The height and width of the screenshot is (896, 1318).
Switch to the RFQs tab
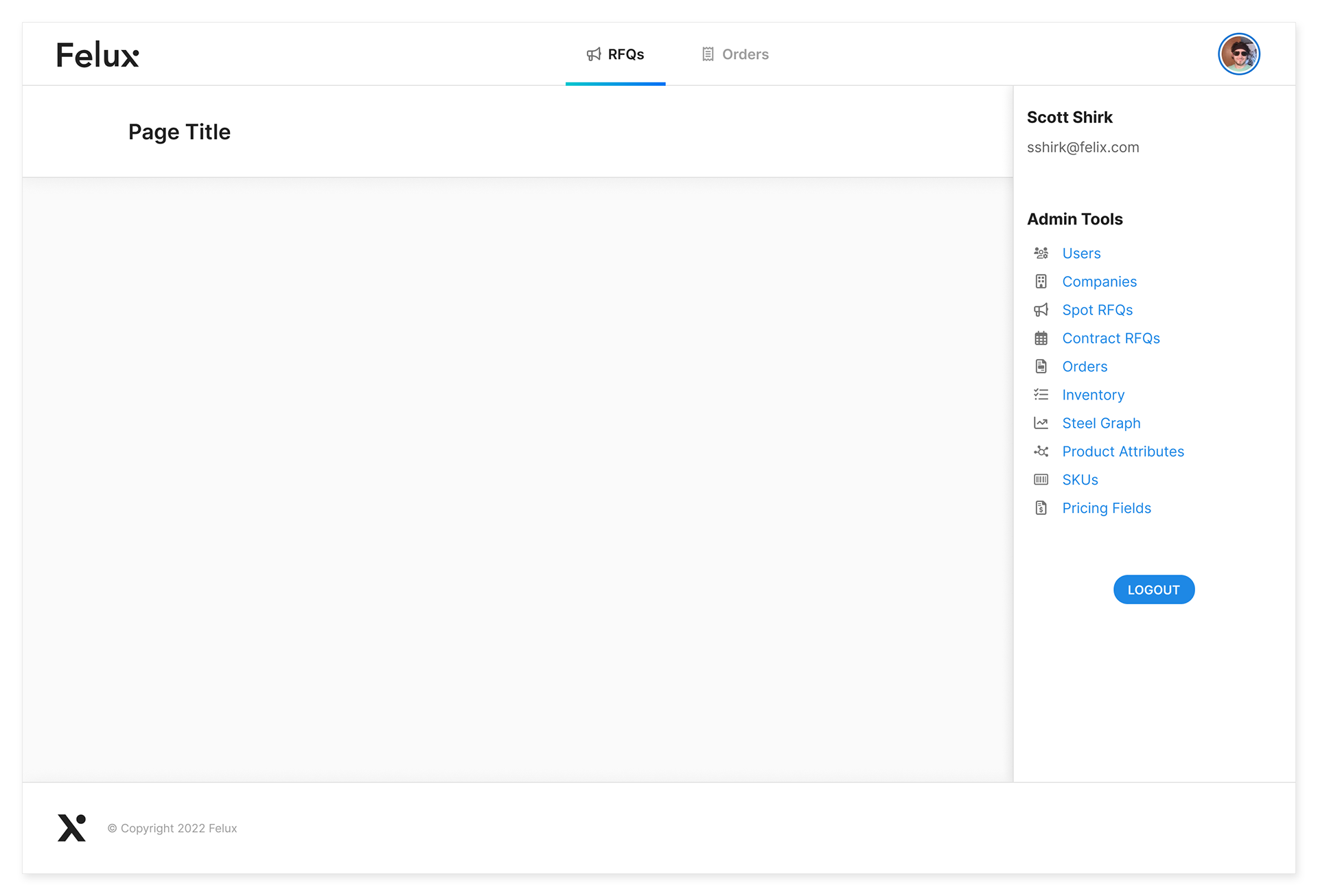[616, 54]
